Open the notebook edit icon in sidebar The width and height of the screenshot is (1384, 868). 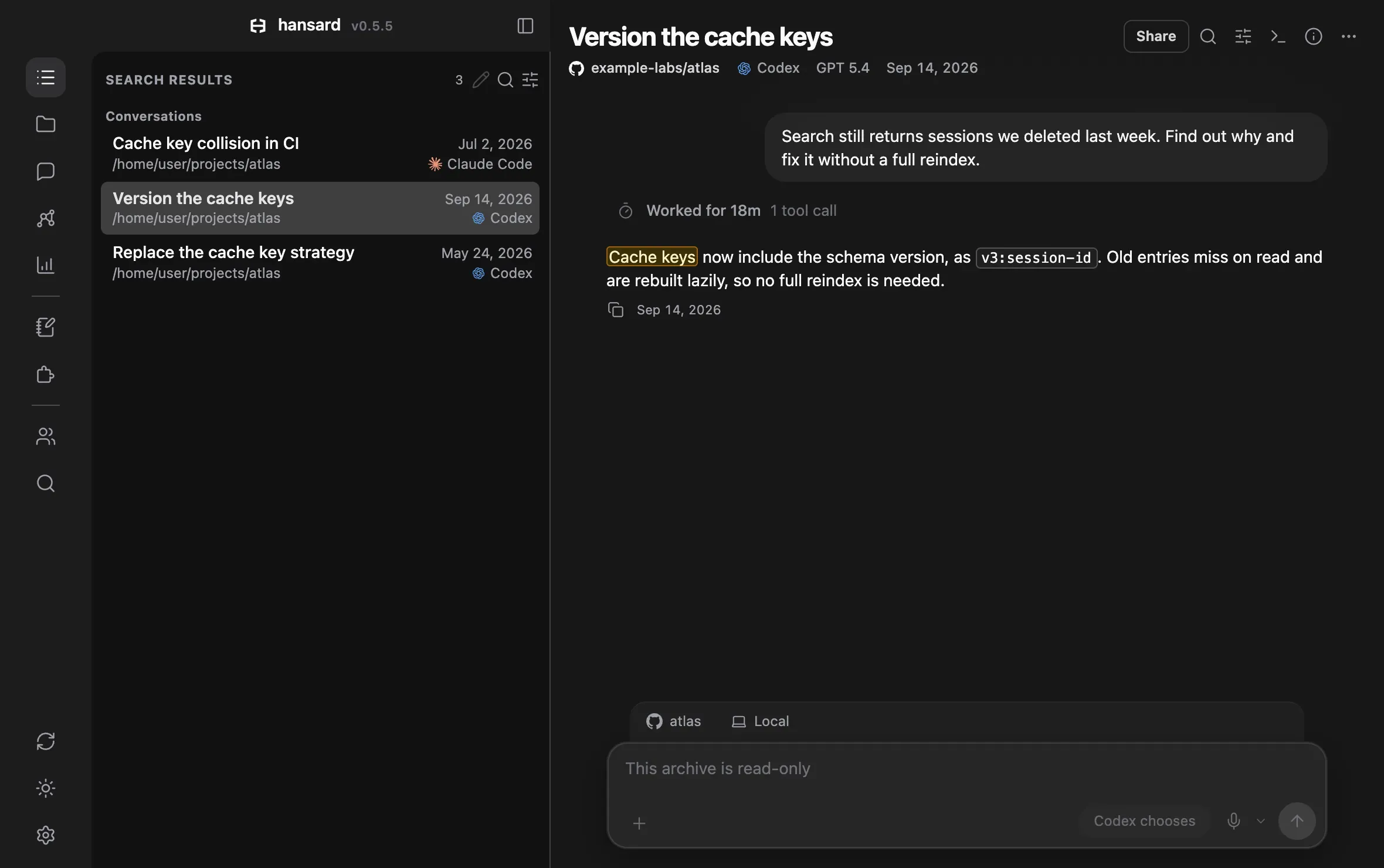tap(46, 327)
